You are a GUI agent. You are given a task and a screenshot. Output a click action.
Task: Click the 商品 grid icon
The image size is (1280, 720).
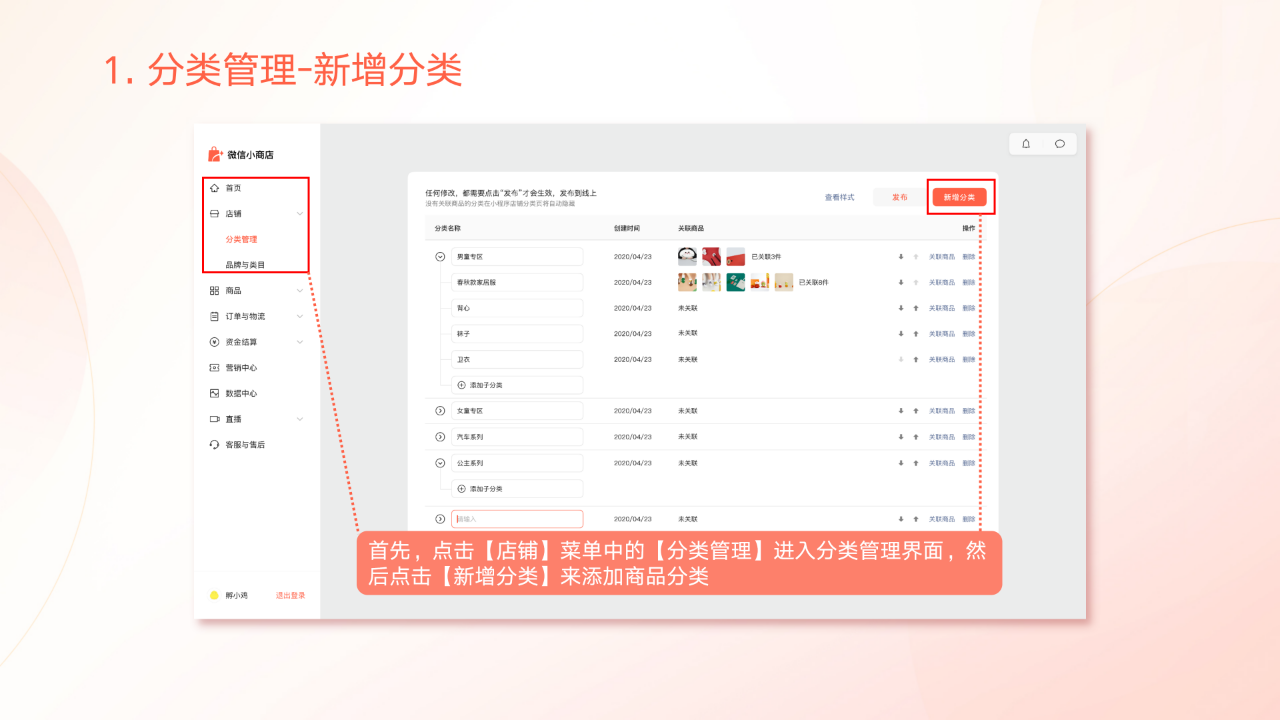point(214,291)
